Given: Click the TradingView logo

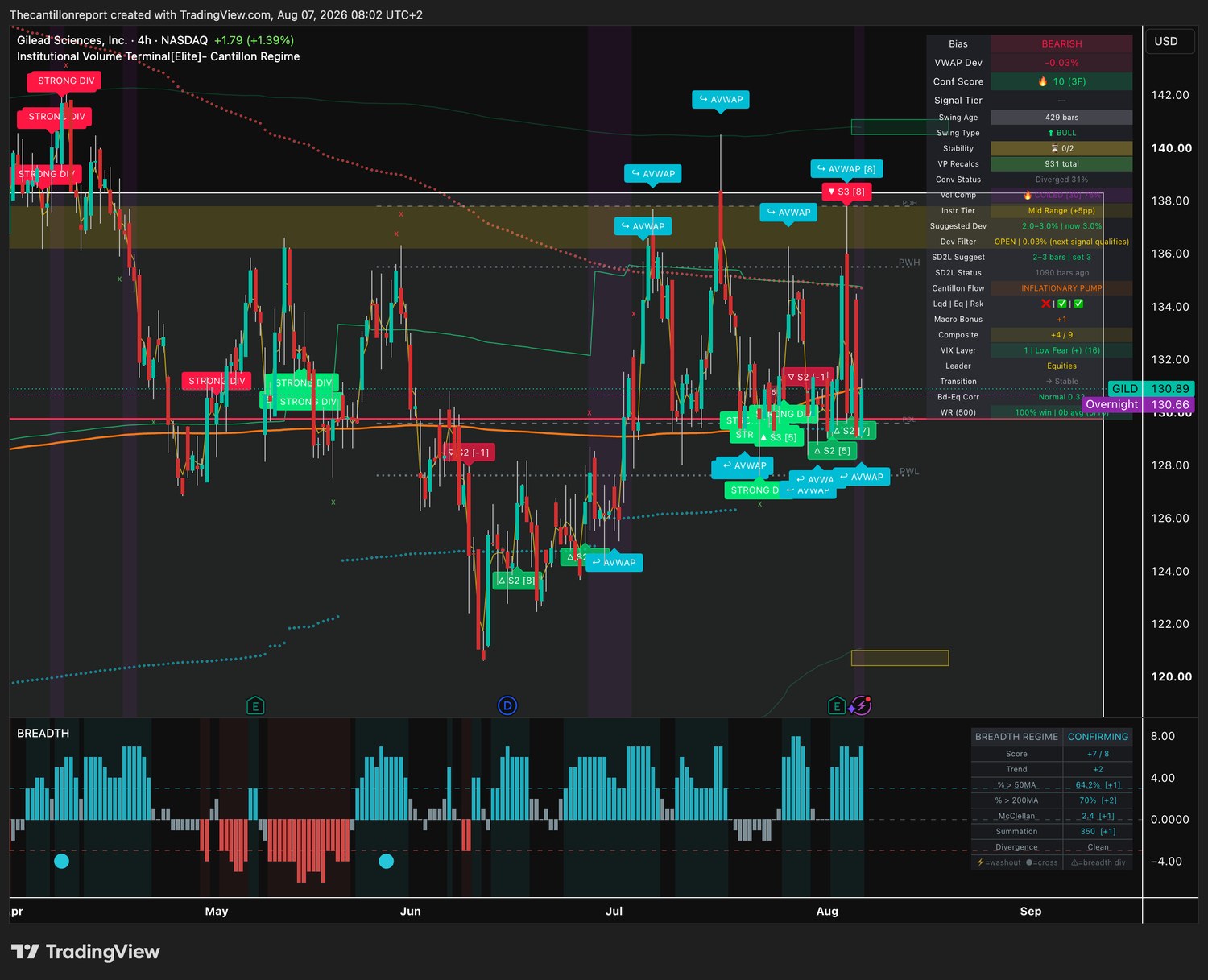Looking at the screenshot, I should pos(85,952).
